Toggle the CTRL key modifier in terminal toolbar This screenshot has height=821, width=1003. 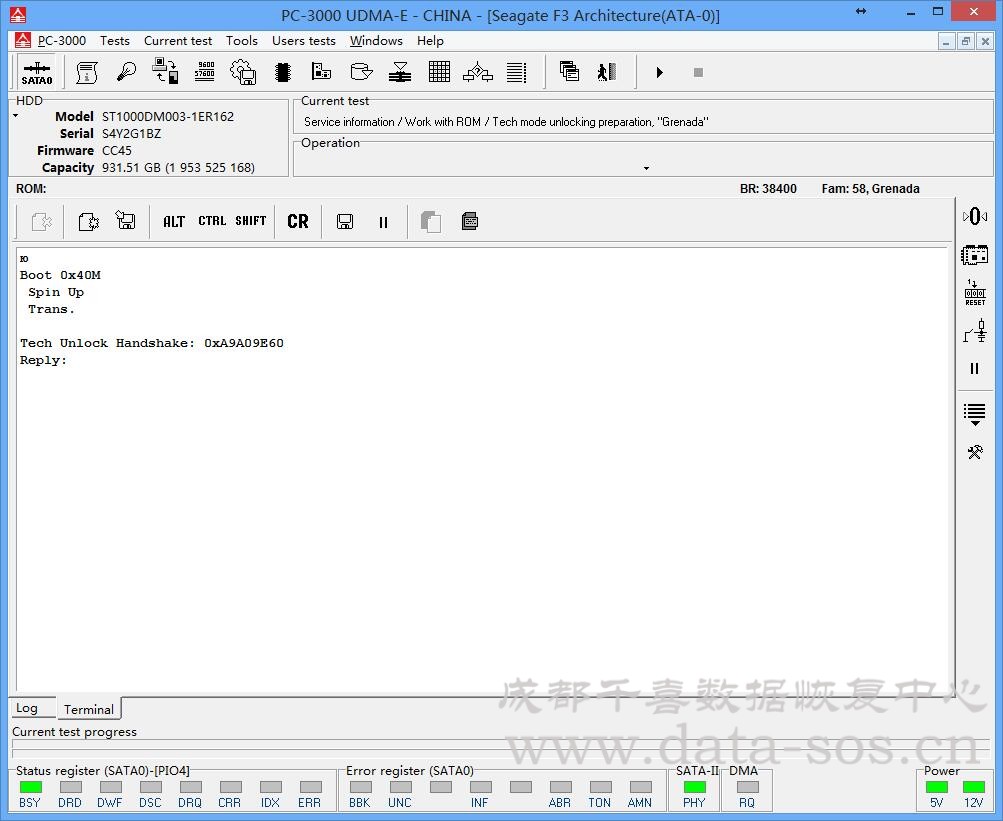pyautogui.click(x=212, y=222)
